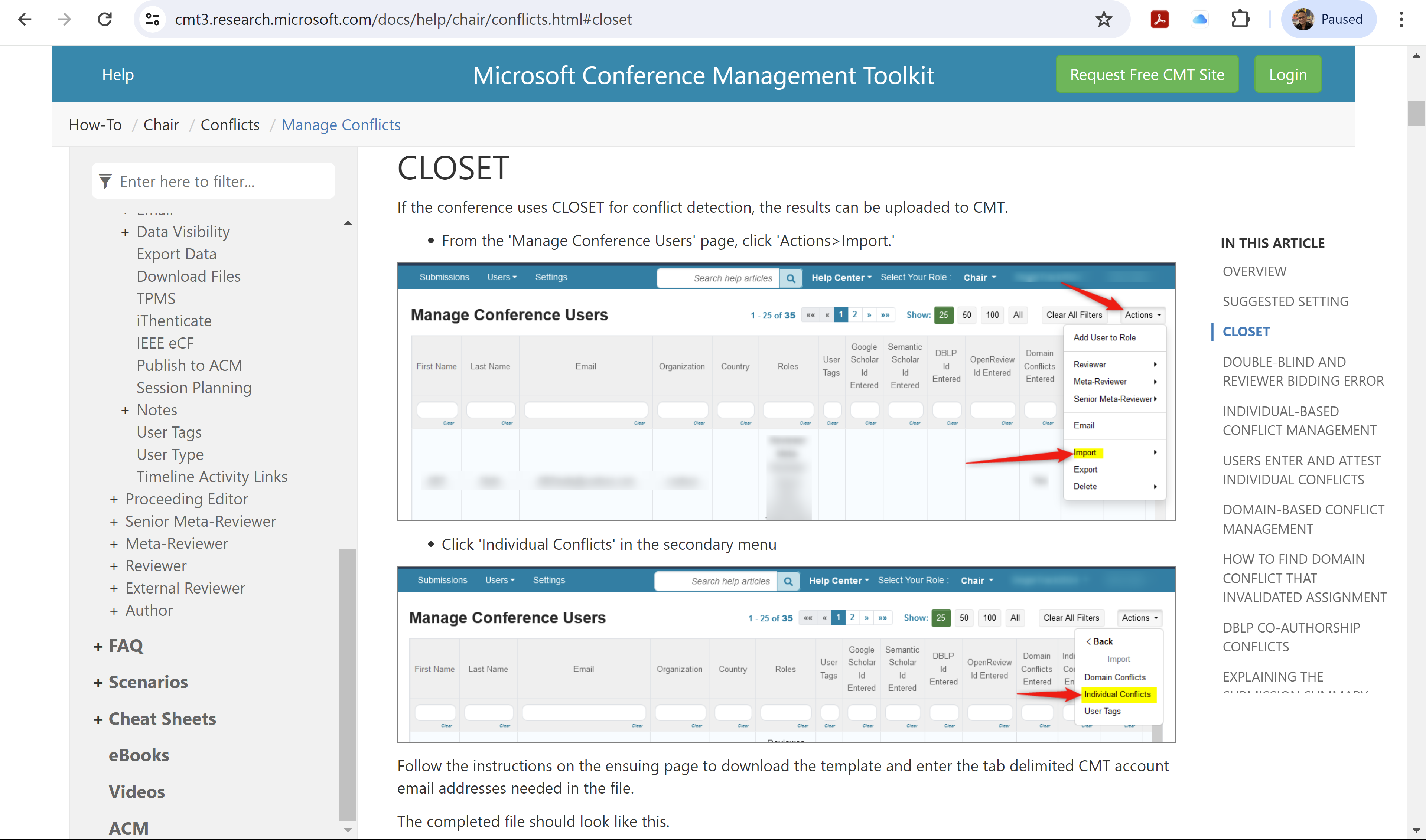Go to How-To in the breadcrumb
Image resolution: width=1426 pixels, height=840 pixels.
coord(95,124)
